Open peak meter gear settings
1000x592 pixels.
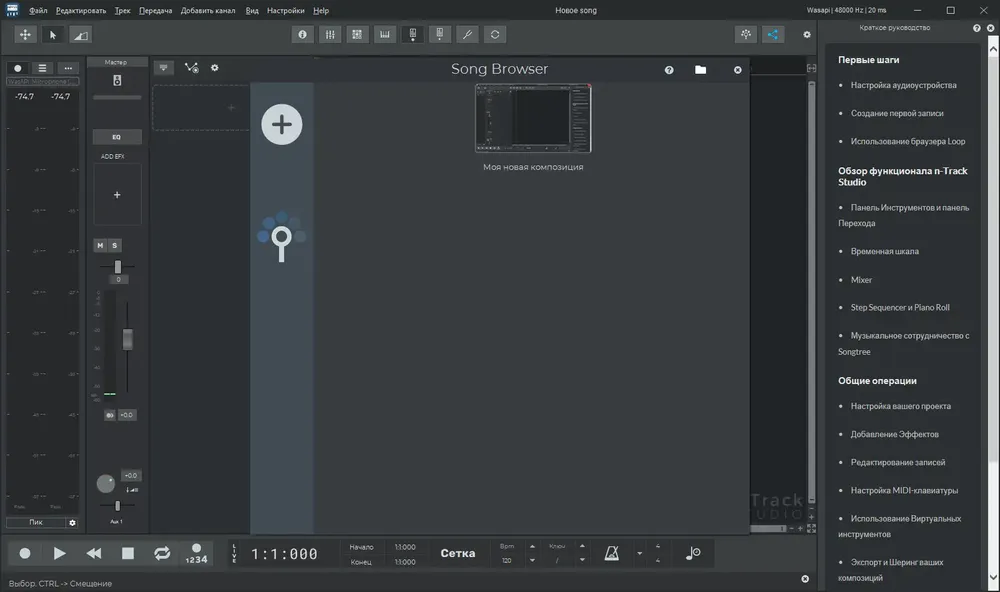[x=72, y=522]
